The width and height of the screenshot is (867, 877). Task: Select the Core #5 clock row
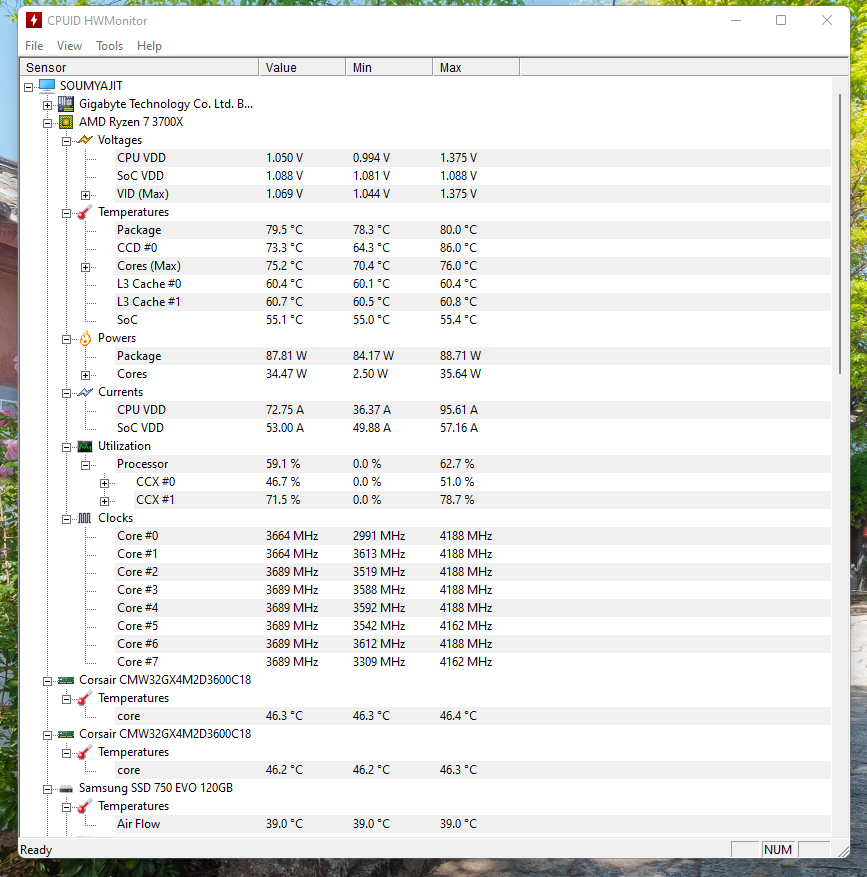(473, 626)
